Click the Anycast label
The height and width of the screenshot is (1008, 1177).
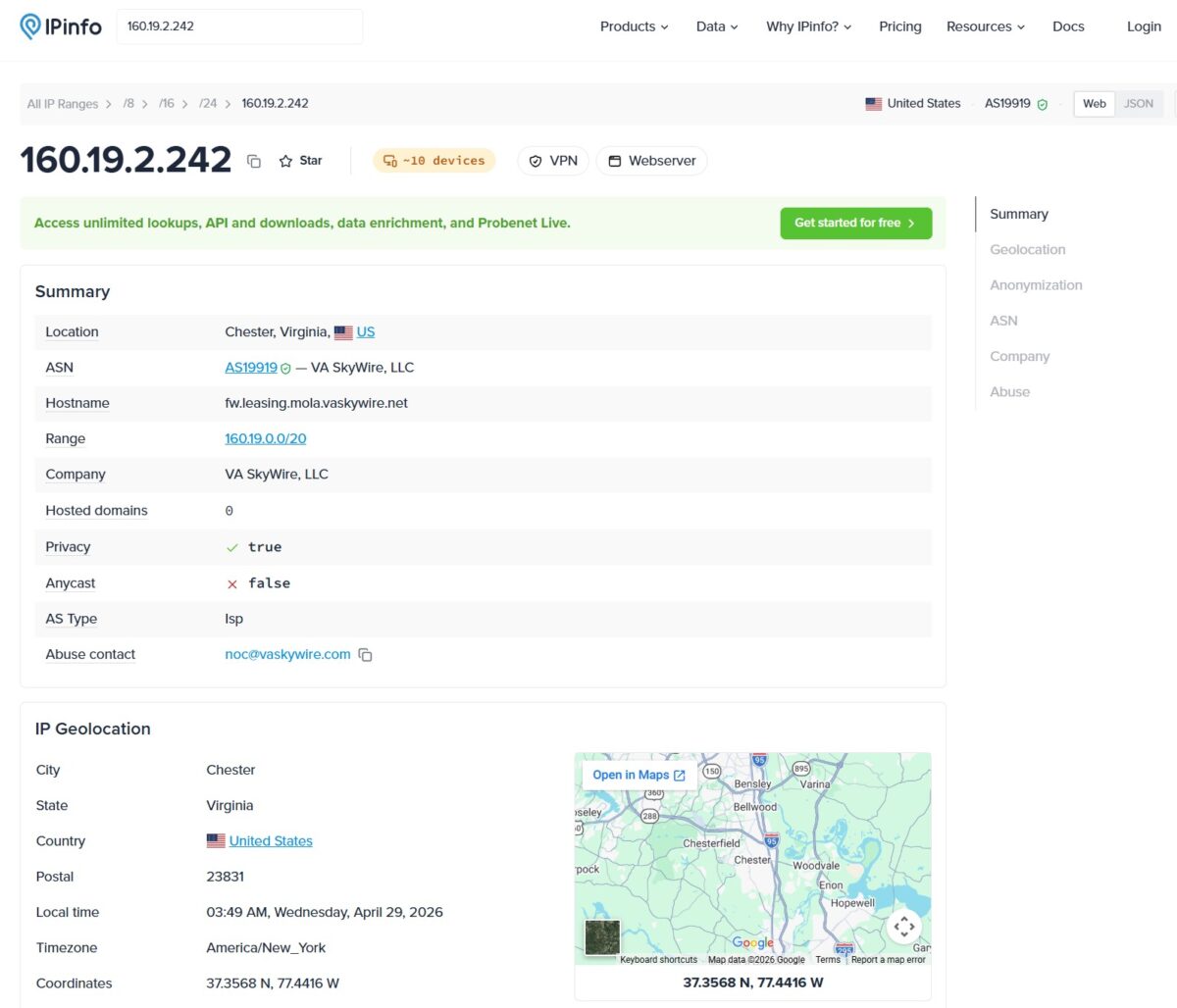tap(71, 583)
